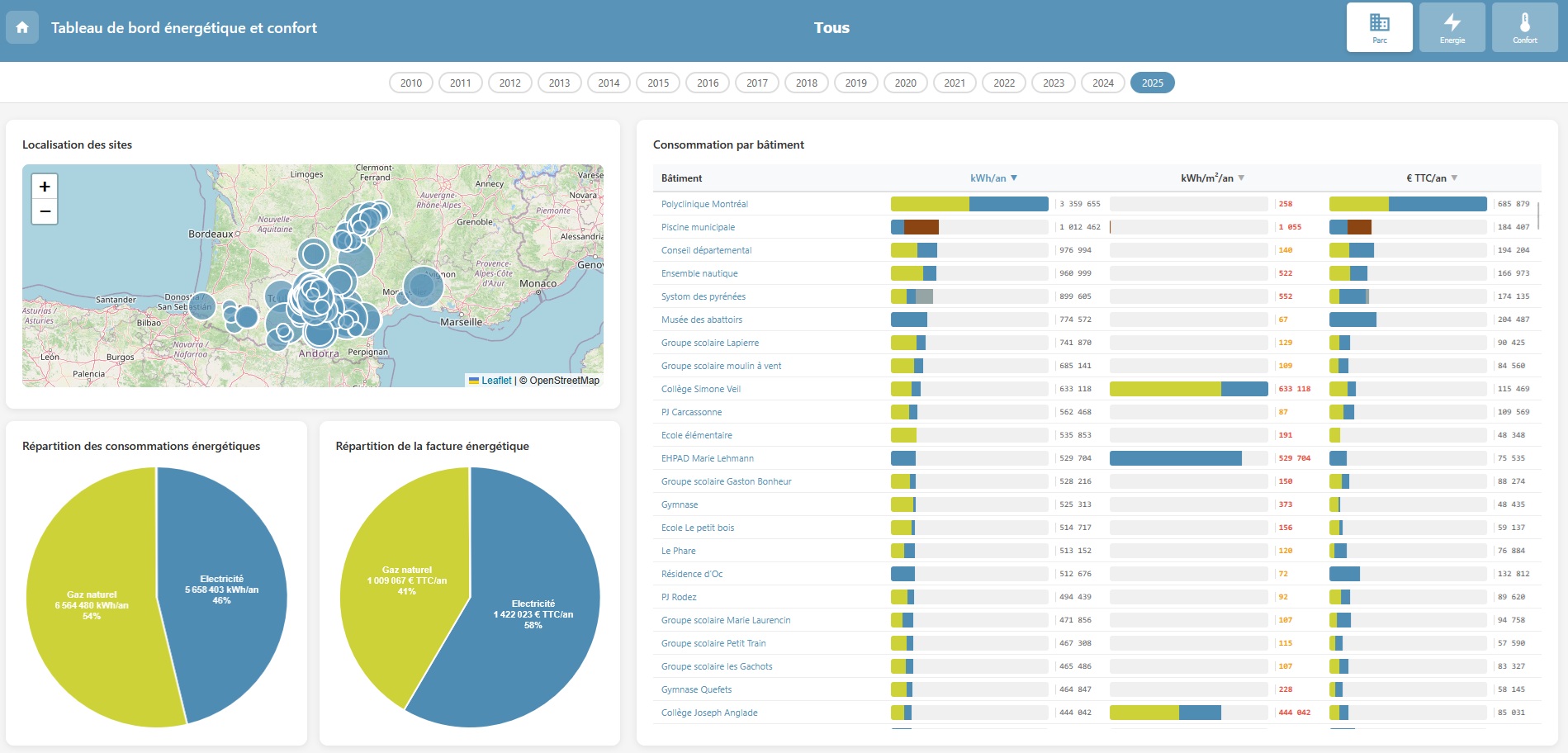Click value 3 359 655 kWh/an
This screenshot has height=753, width=1568.
[x=1079, y=204]
